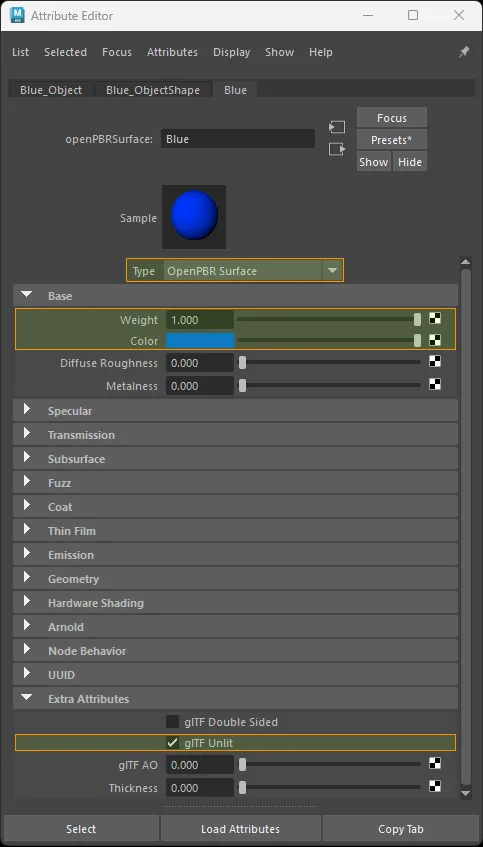This screenshot has width=483, height=847.
Task: Click the scrollbar up arrow
Action: pyautogui.click(x=465, y=262)
